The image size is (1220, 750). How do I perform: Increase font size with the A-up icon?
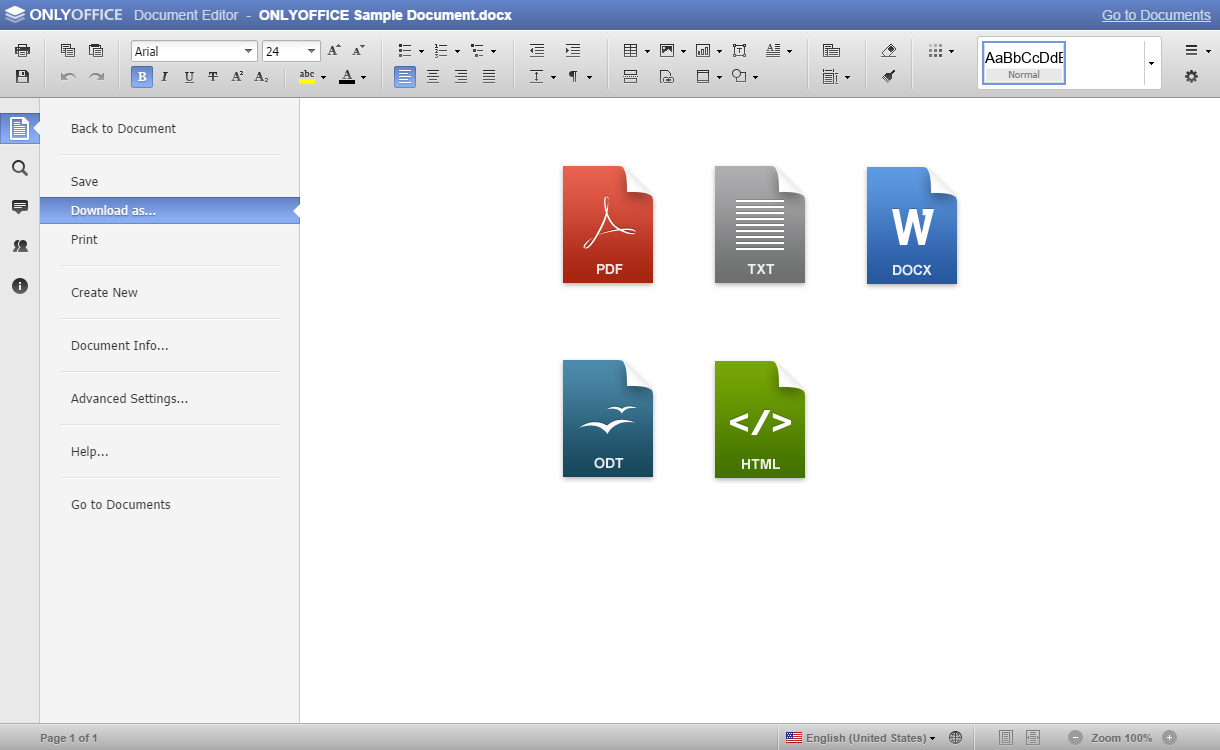334,50
